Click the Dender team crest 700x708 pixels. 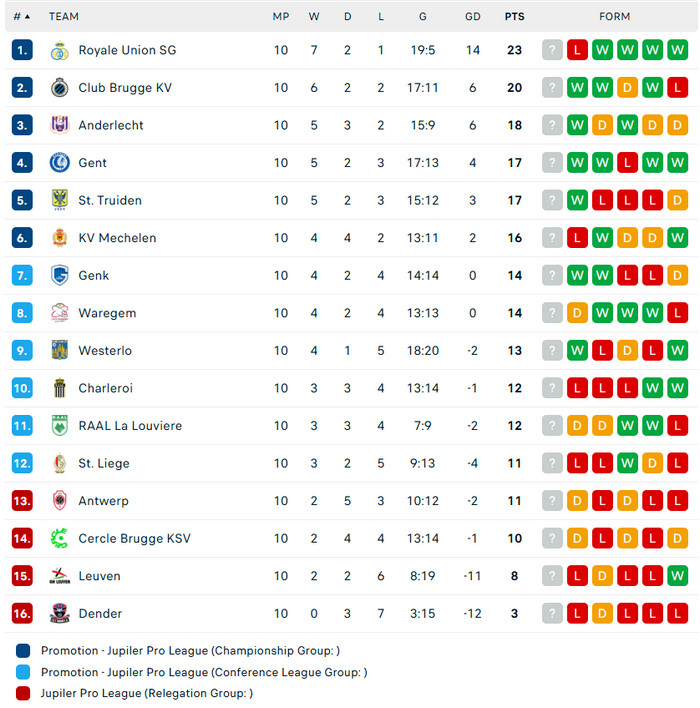(59, 613)
